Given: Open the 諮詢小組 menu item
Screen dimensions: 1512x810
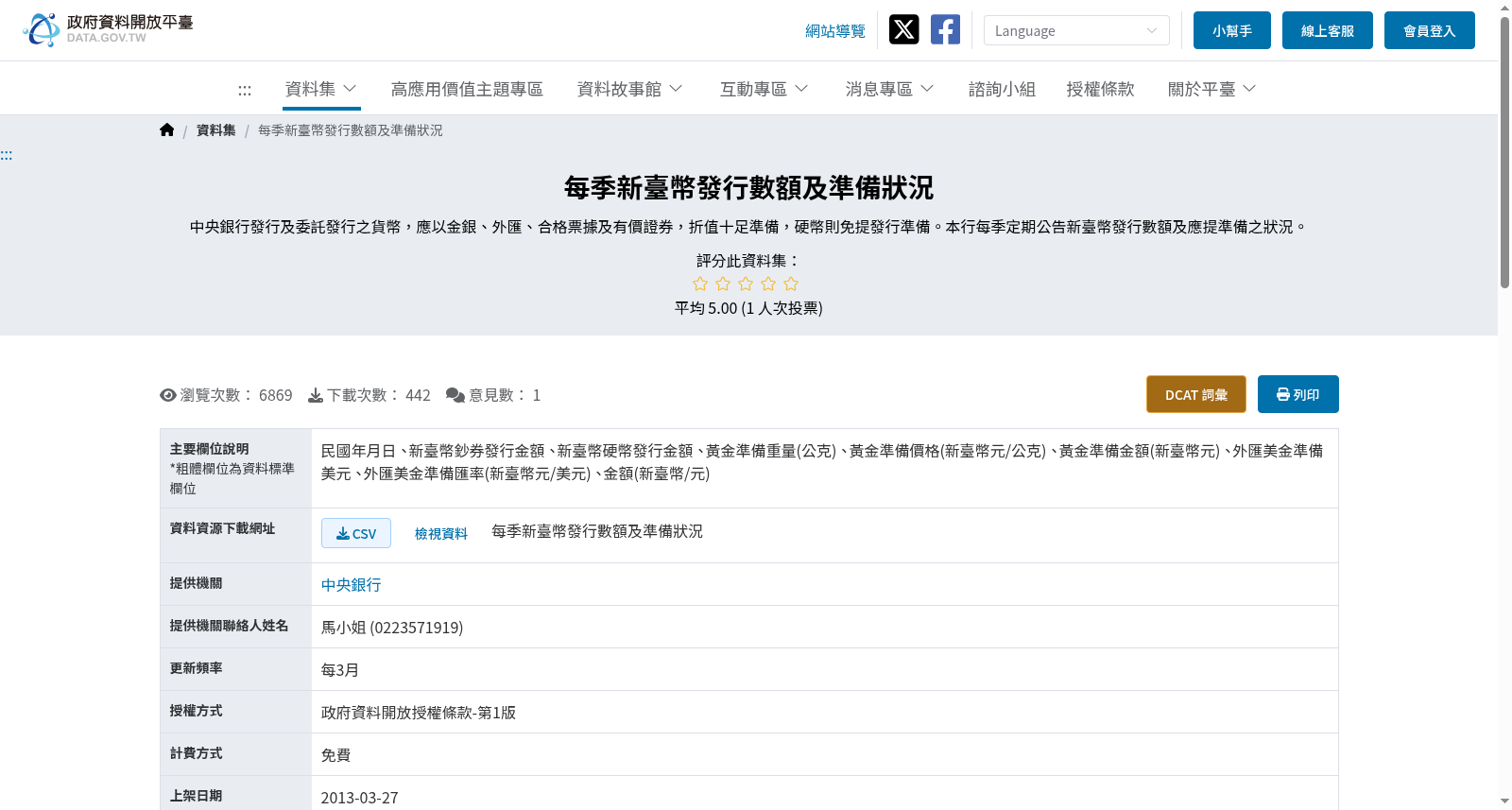Looking at the screenshot, I should point(1002,89).
